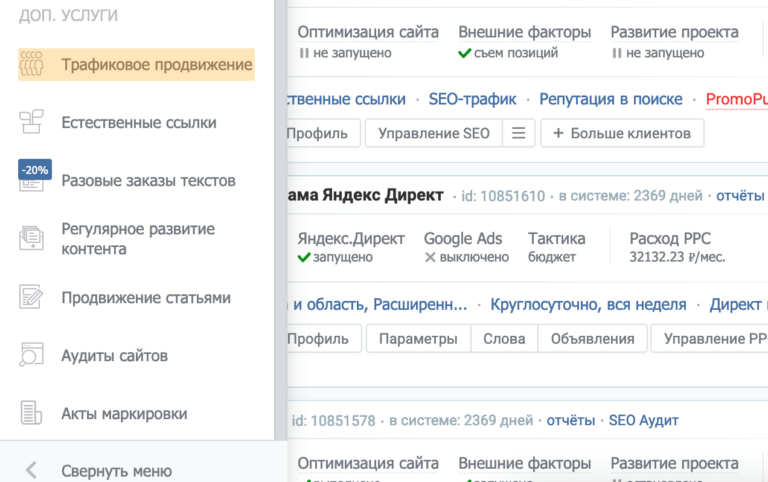Click the pause icon under Развитие проекта
Screen dimensions: 768x482
[x=617, y=53]
